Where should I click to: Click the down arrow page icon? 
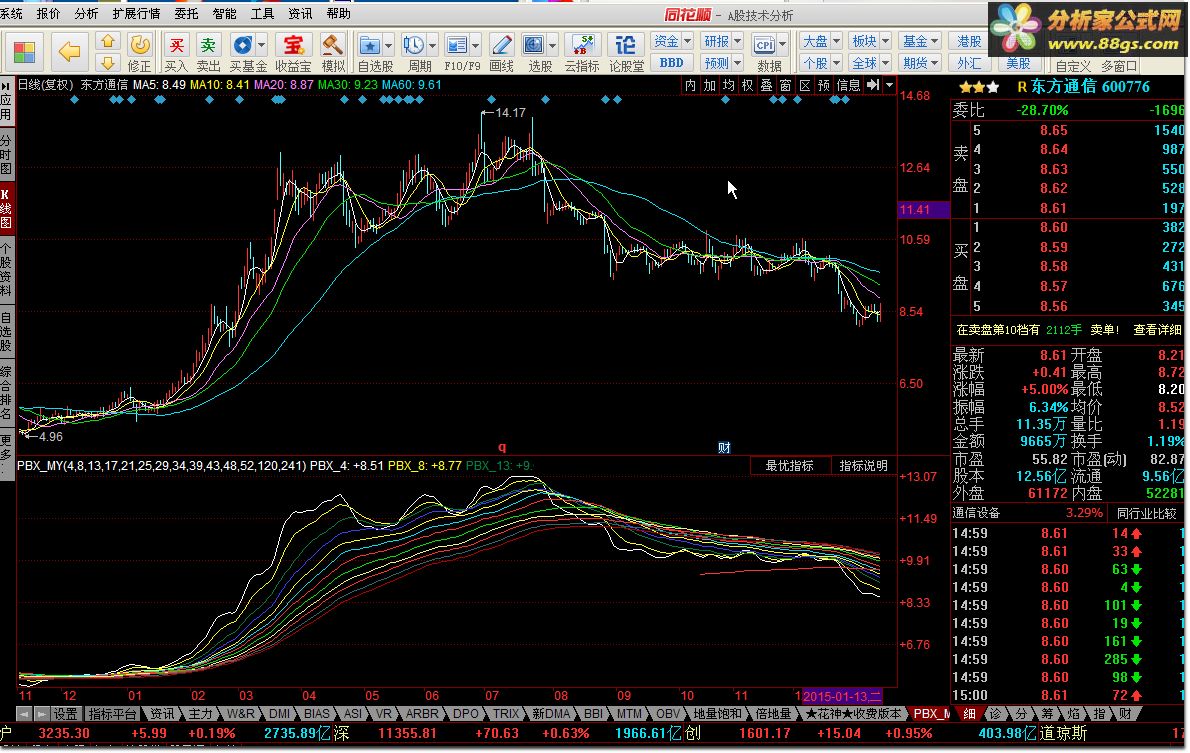coord(108,63)
